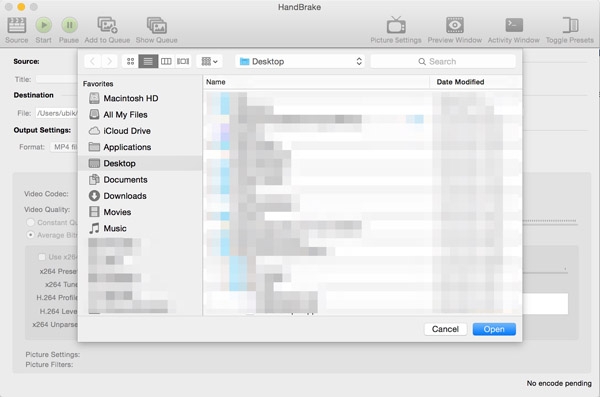Select Music in Favorites sidebar
The width and height of the screenshot is (600, 397).
click(x=140, y=228)
